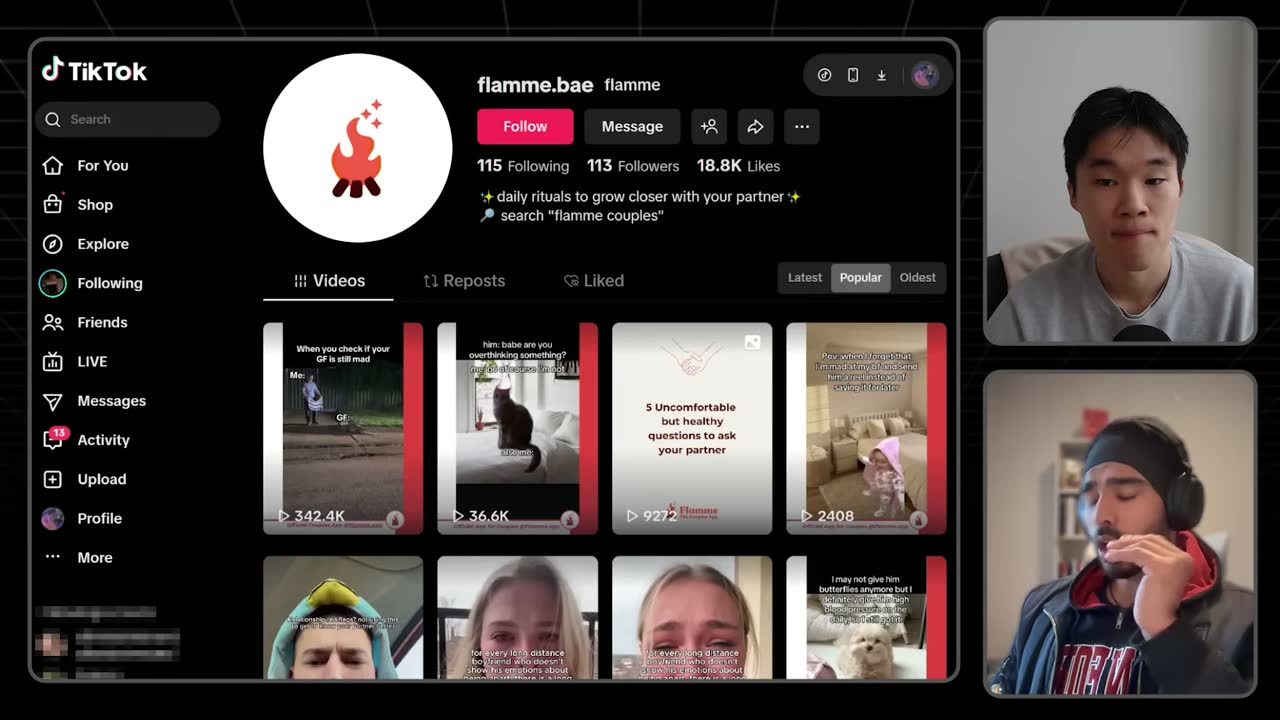Open the cat video with 36.6K views
This screenshot has height=720, width=1280.
[517, 428]
